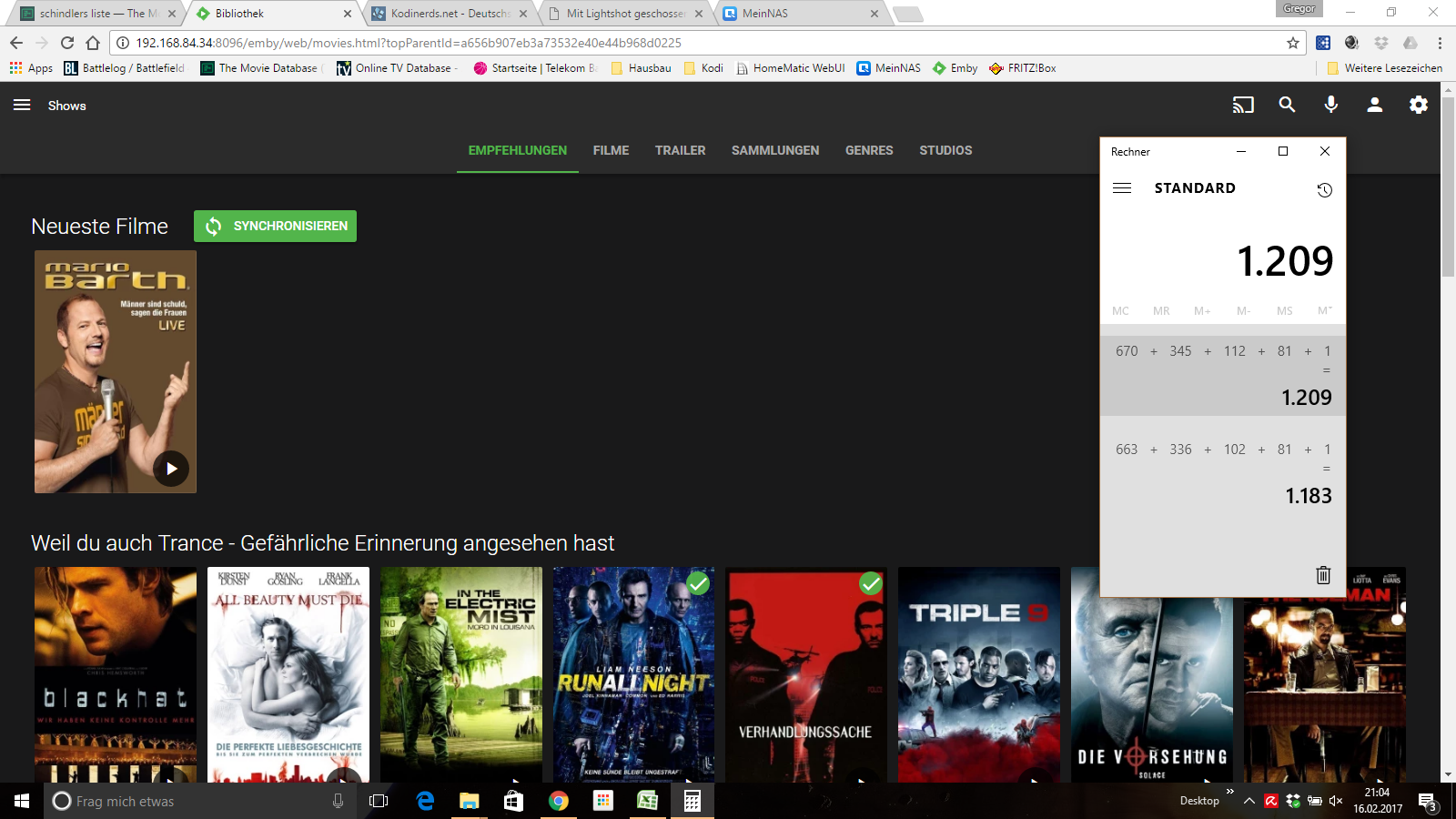Open calculator hamburger mode menu
The width and height of the screenshot is (1456, 819).
tap(1122, 188)
